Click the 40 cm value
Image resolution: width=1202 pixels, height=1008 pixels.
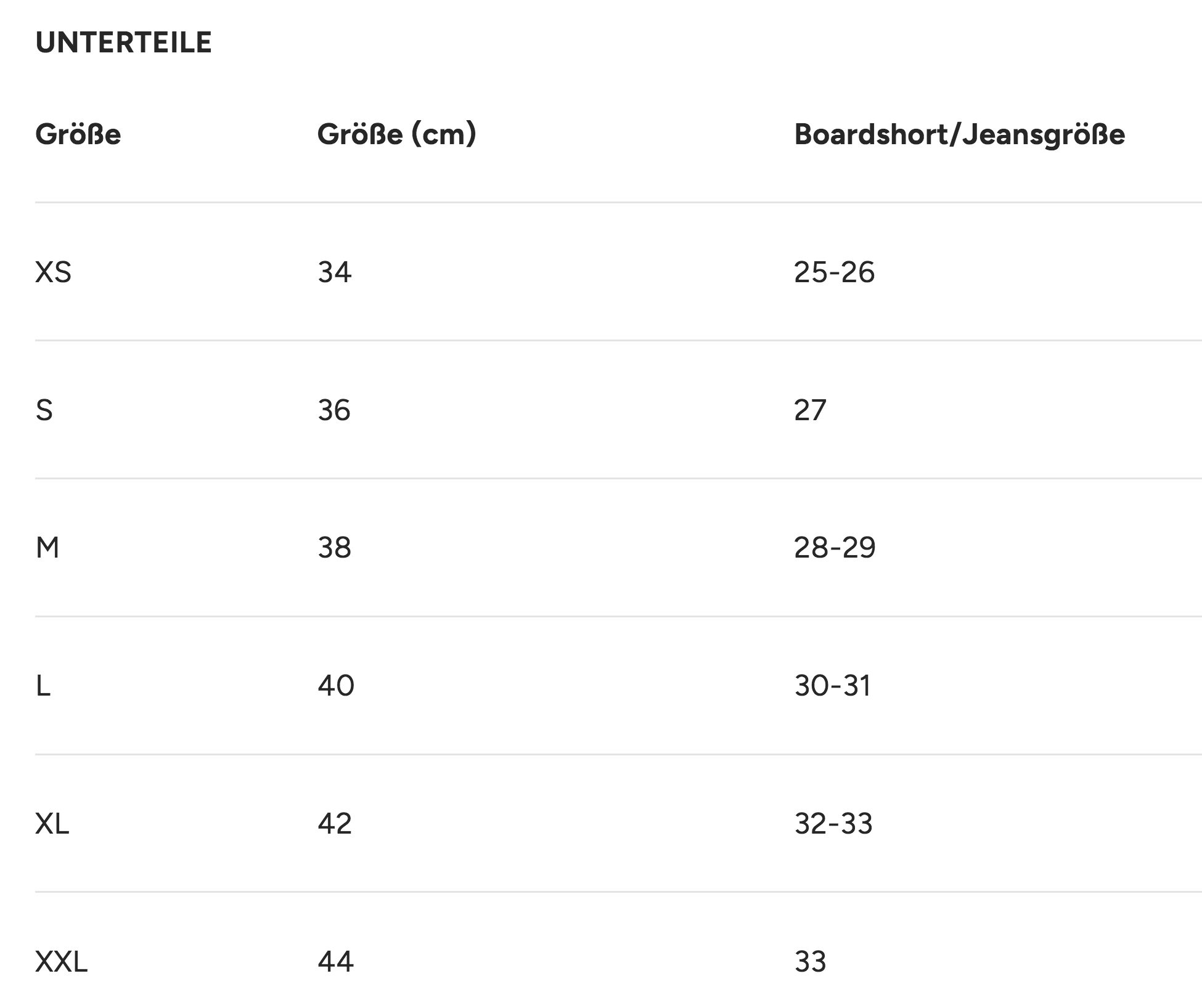[336, 685]
